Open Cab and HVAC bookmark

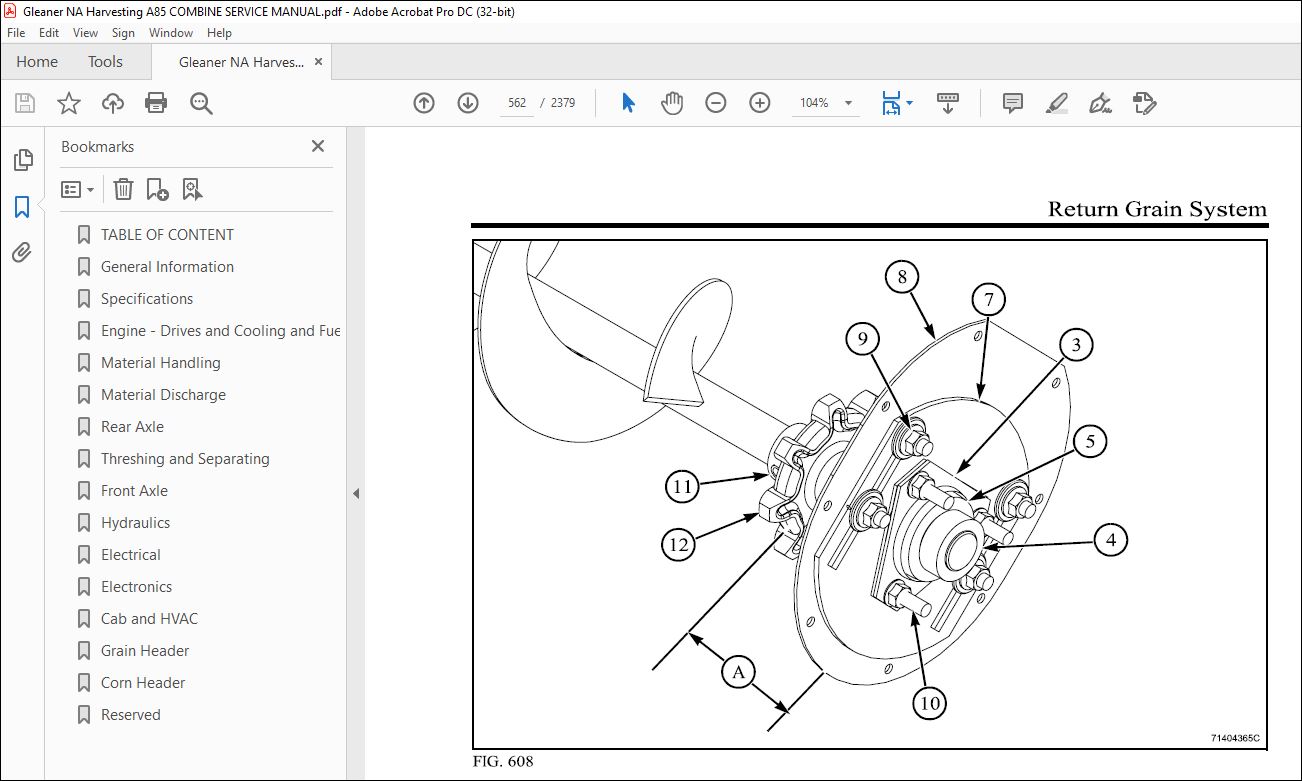tap(149, 619)
